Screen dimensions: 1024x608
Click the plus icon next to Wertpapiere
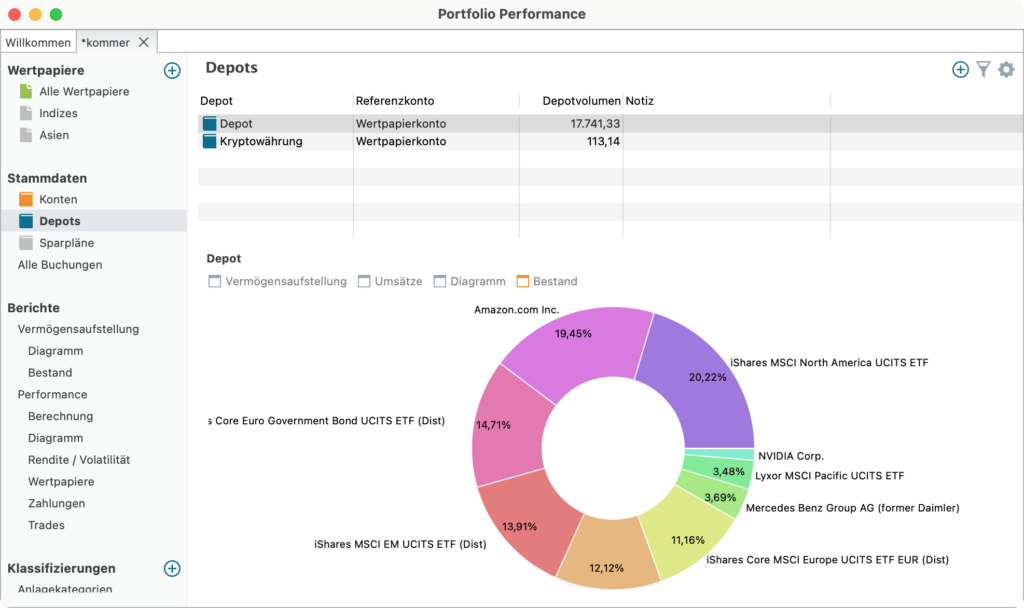tap(172, 71)
